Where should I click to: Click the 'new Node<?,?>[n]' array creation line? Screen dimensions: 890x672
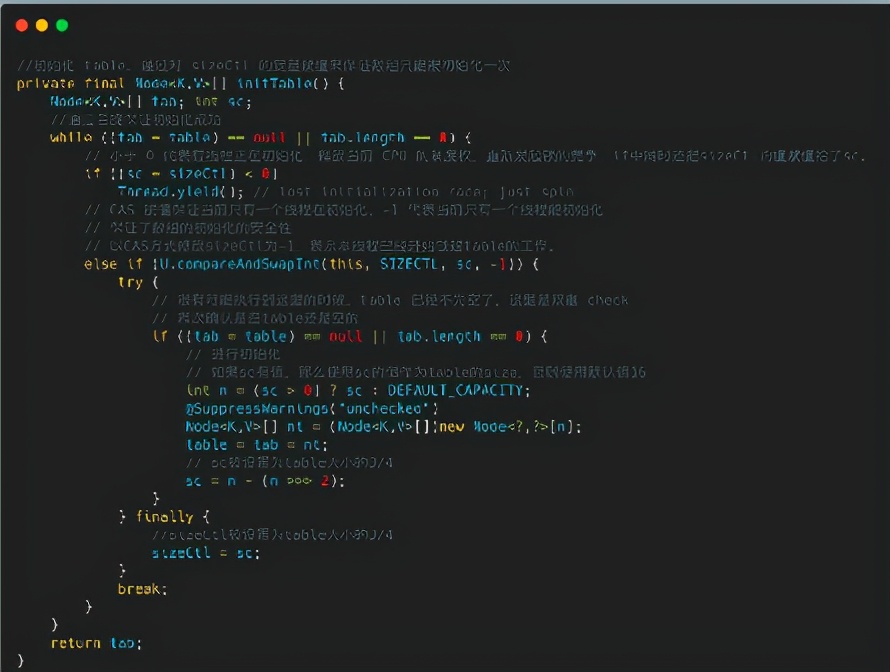tap(383, 427)
